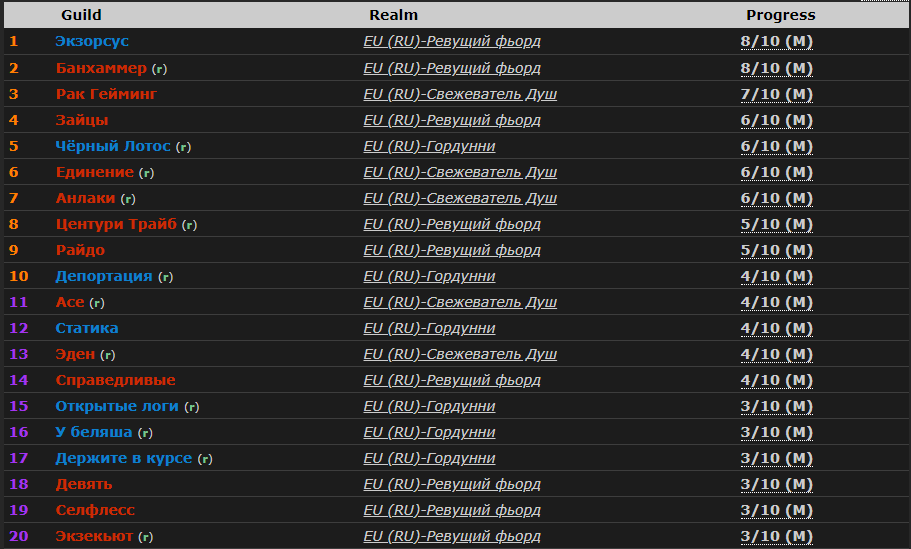Click the (r) marker next to Экзекьют

click(146, 537)
